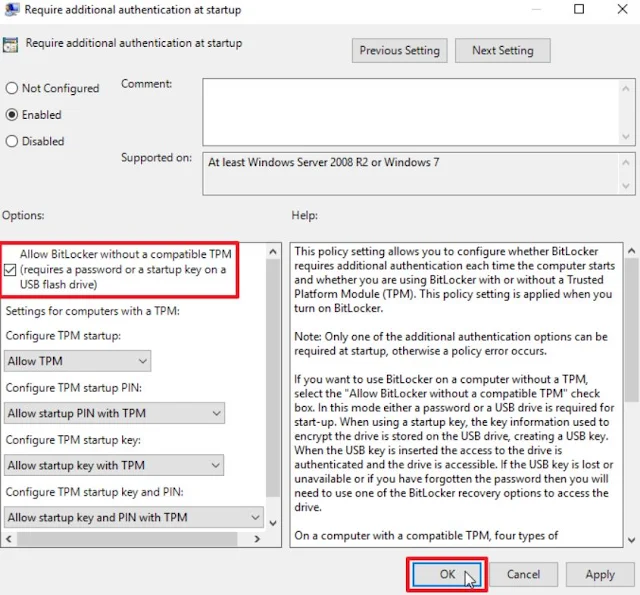Close the dialog with the X button
The width and height of the screenshot is (640, 595).
point(622,9)
